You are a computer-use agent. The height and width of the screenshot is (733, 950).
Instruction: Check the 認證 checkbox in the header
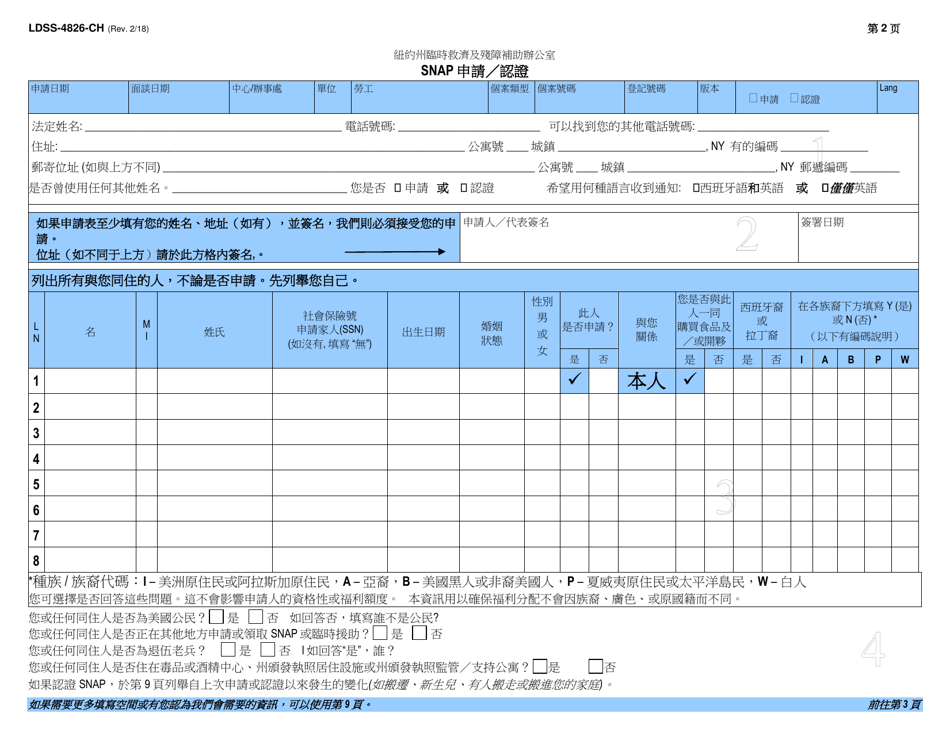coord(794,97)
